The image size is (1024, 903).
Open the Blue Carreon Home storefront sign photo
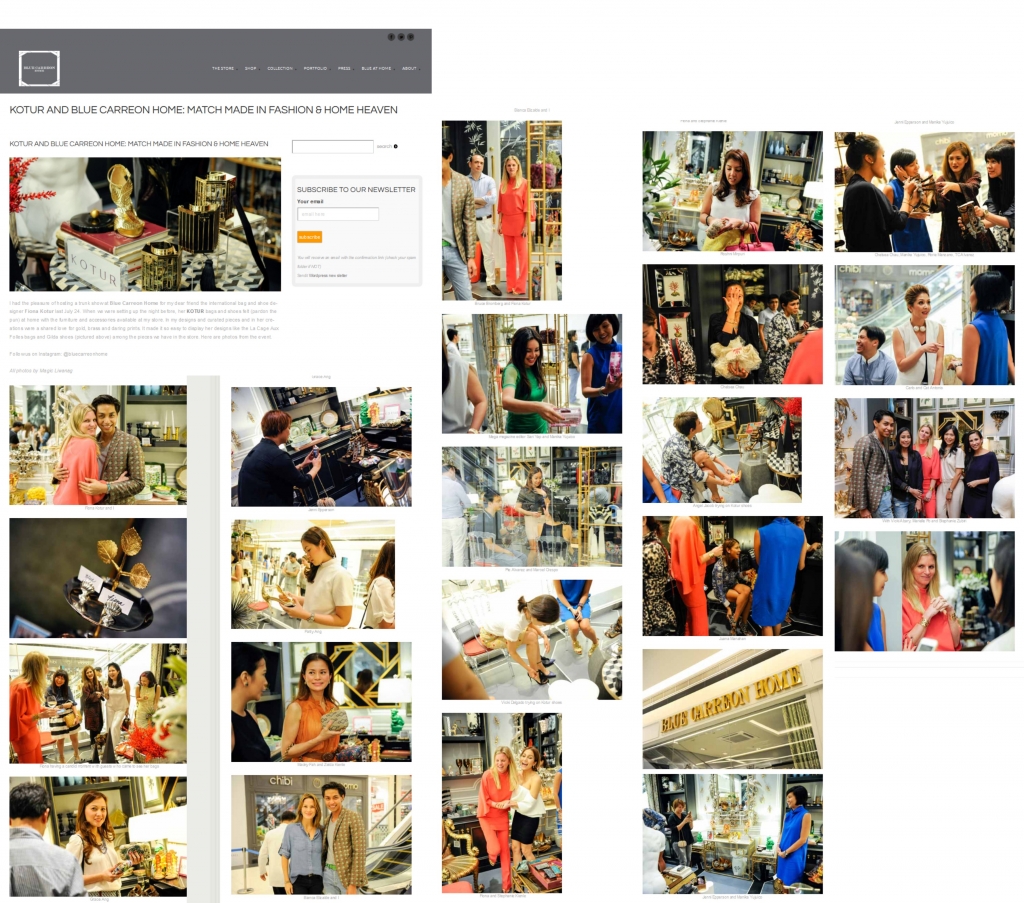click(733, 709)
